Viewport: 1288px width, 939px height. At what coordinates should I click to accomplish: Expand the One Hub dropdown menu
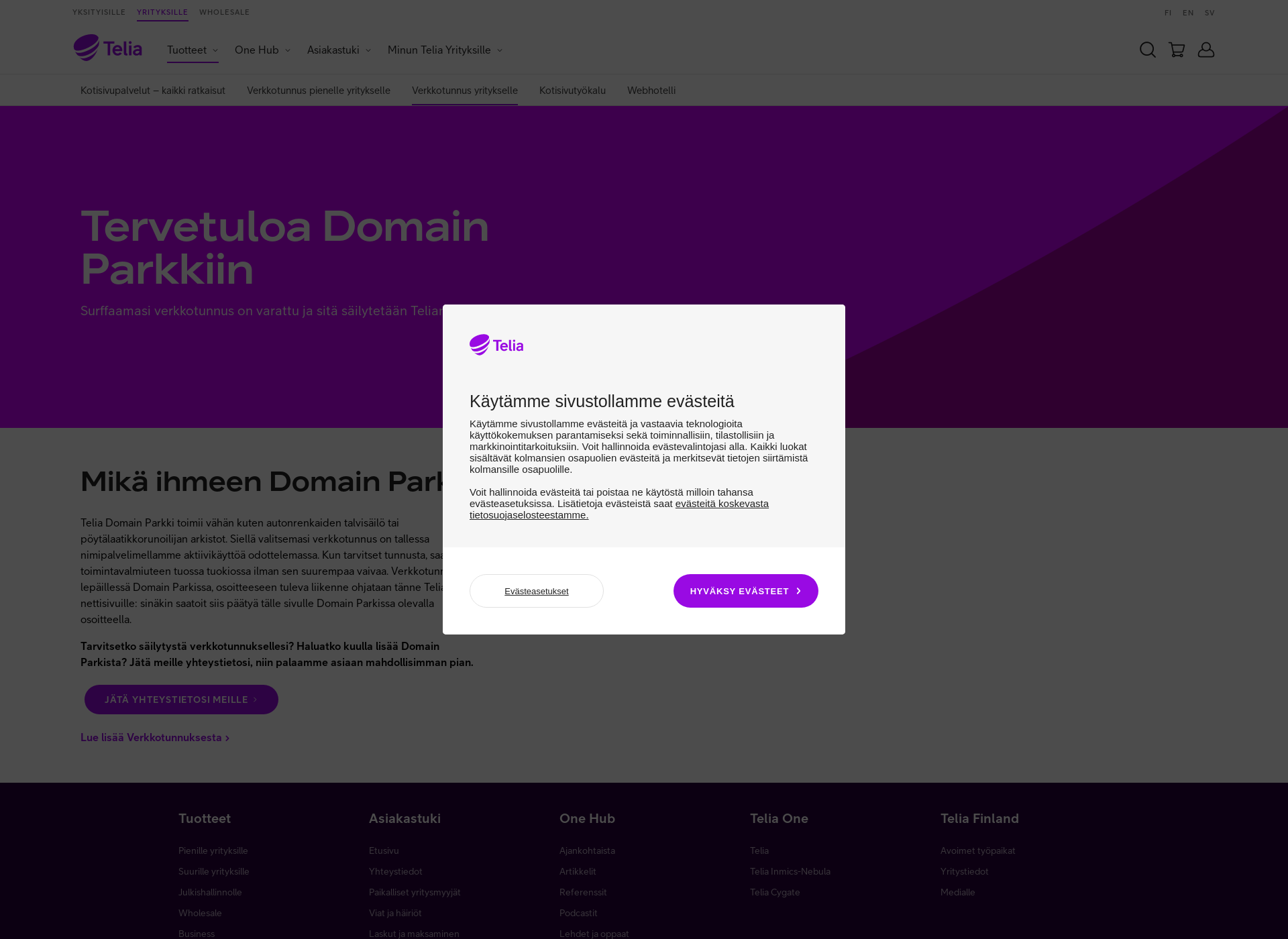pos(262,50)
